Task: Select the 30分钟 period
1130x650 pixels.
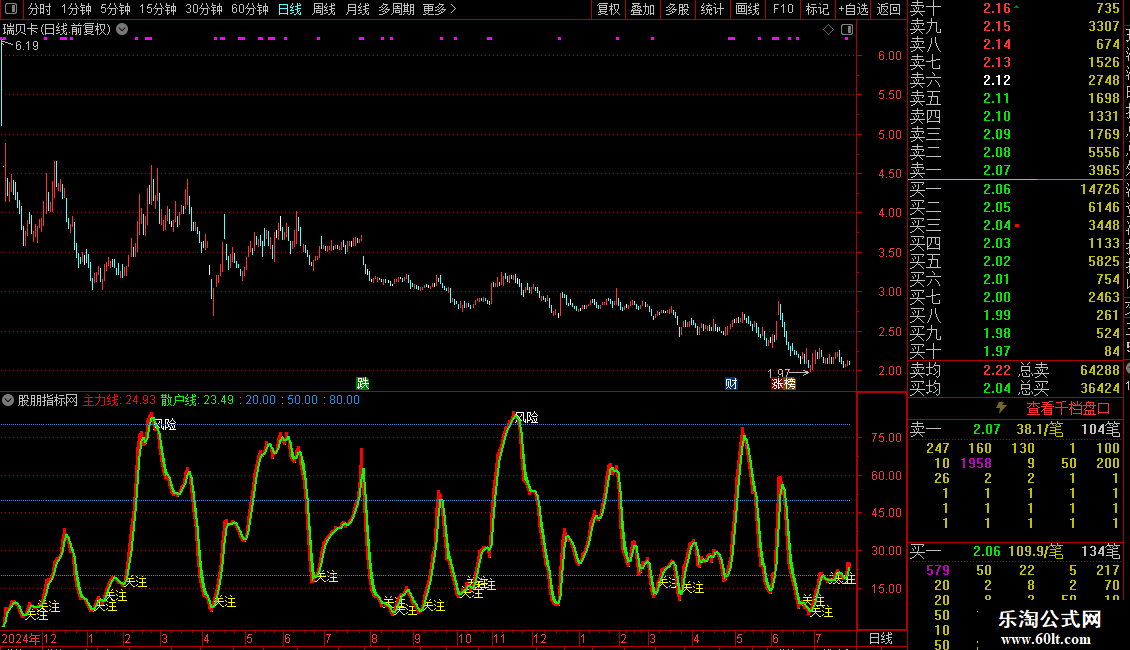Action: pyautogui.click(x=204, y=9)
